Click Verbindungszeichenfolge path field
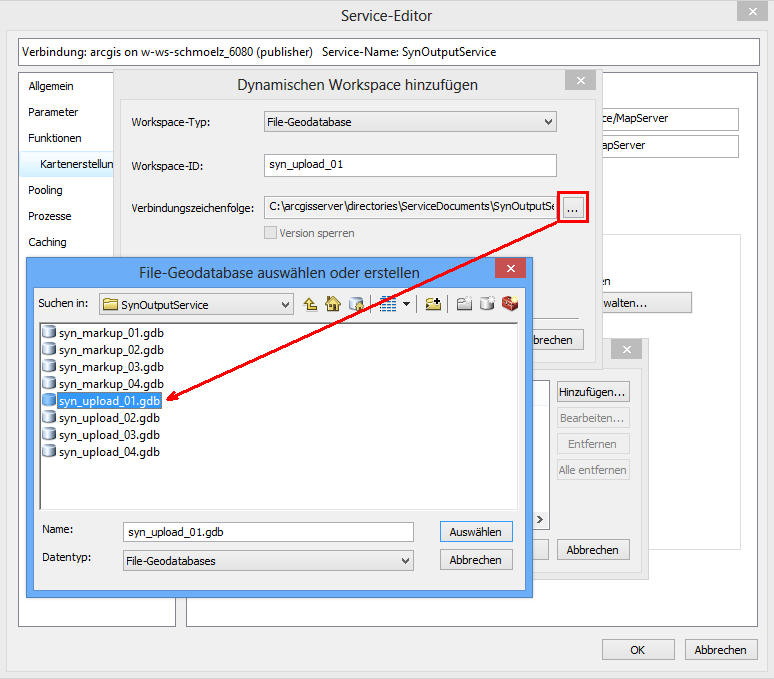774x679 pixels. [x=411, y=207]
